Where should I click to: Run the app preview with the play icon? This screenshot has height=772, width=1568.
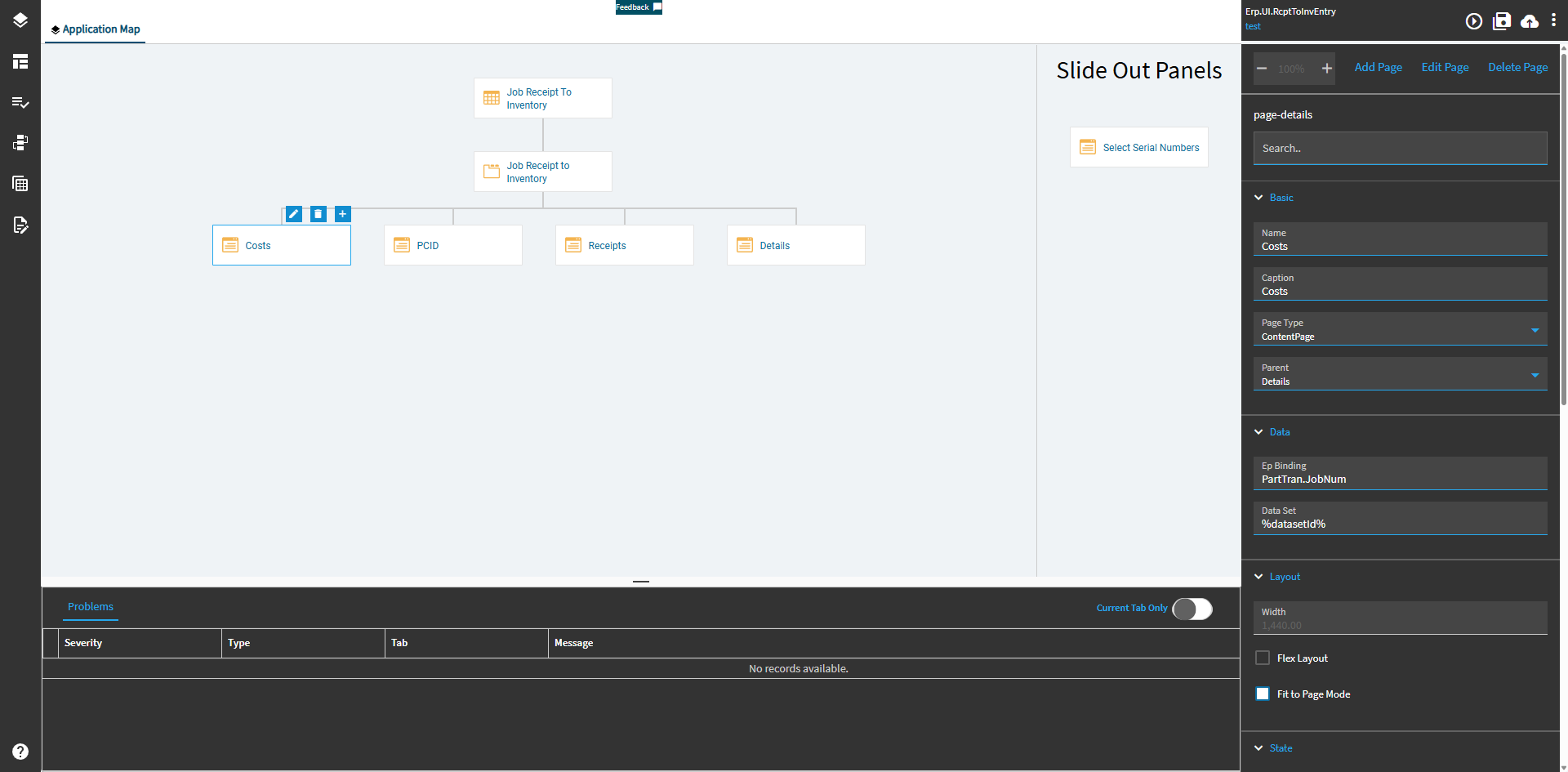(x=1474, y=21)
